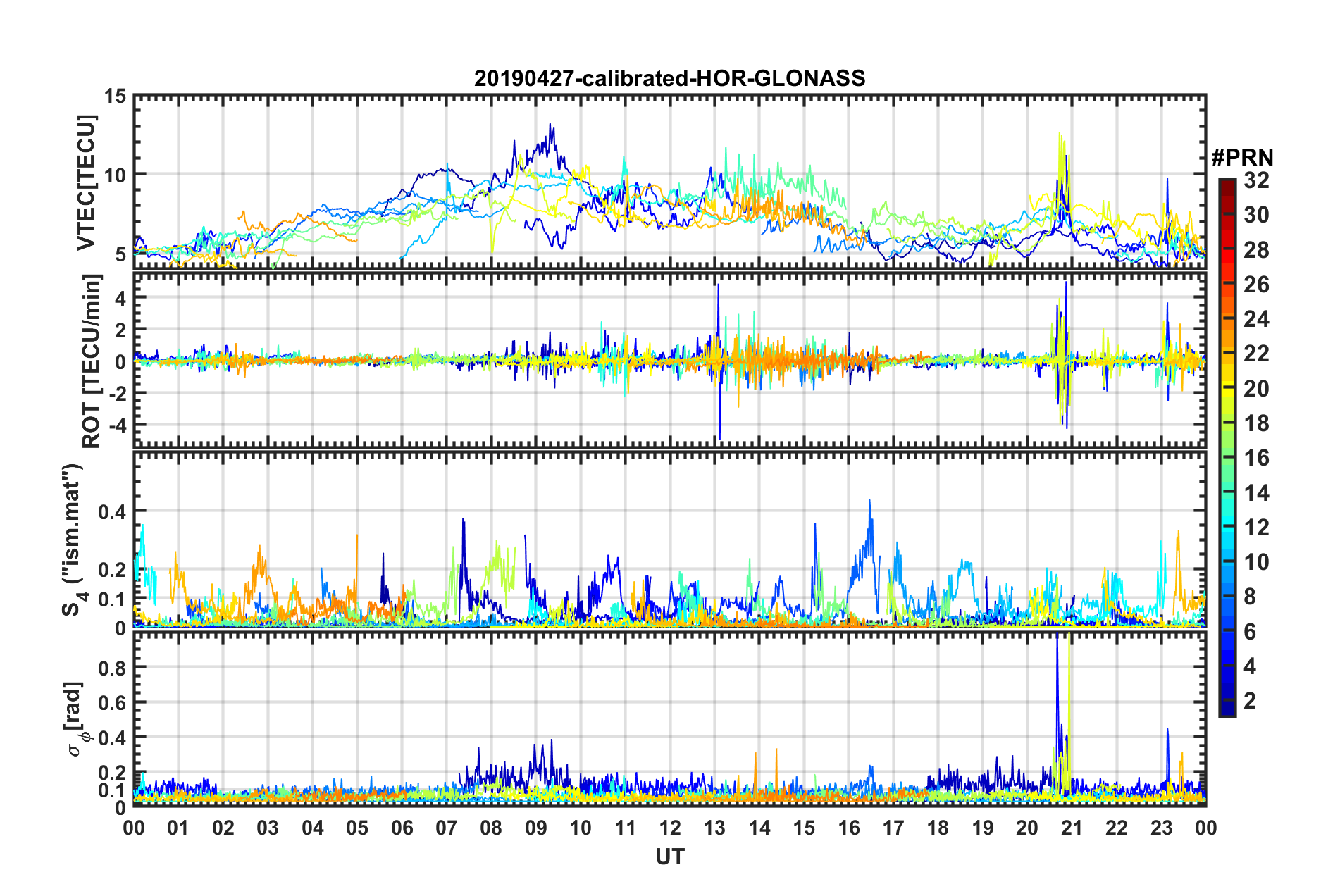This screenshot has height=896, width=1340.
Task: Click x-axis tick label 07
Action: point(447,828)
